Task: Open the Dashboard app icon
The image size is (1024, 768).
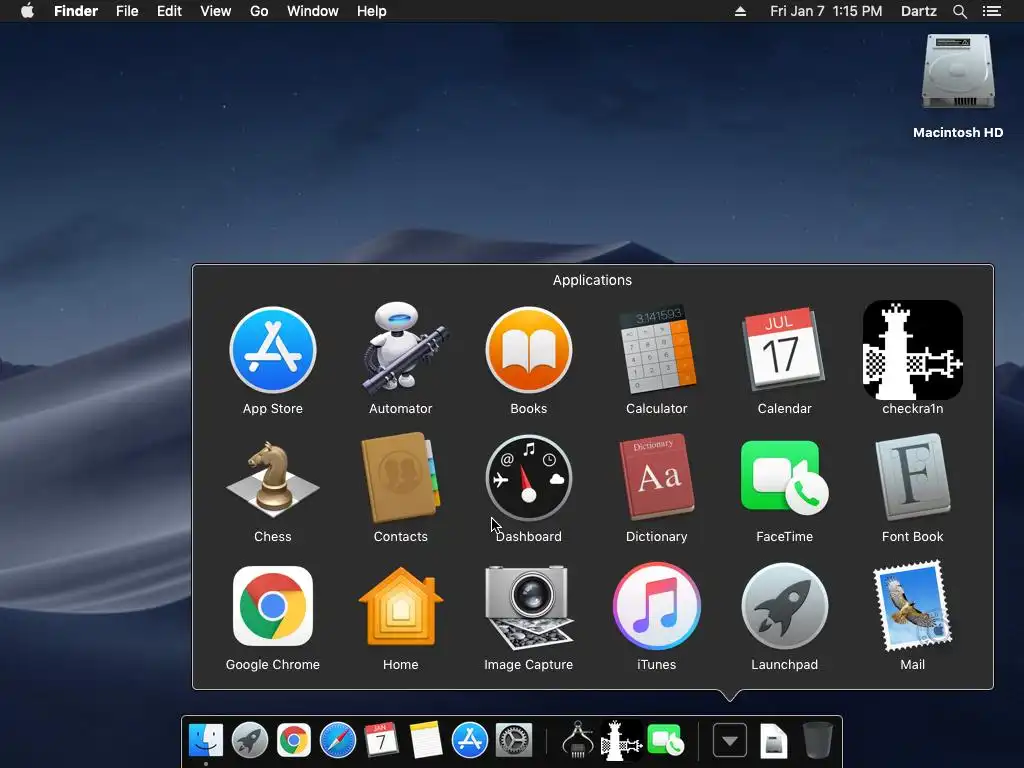Action: [528, 478]
